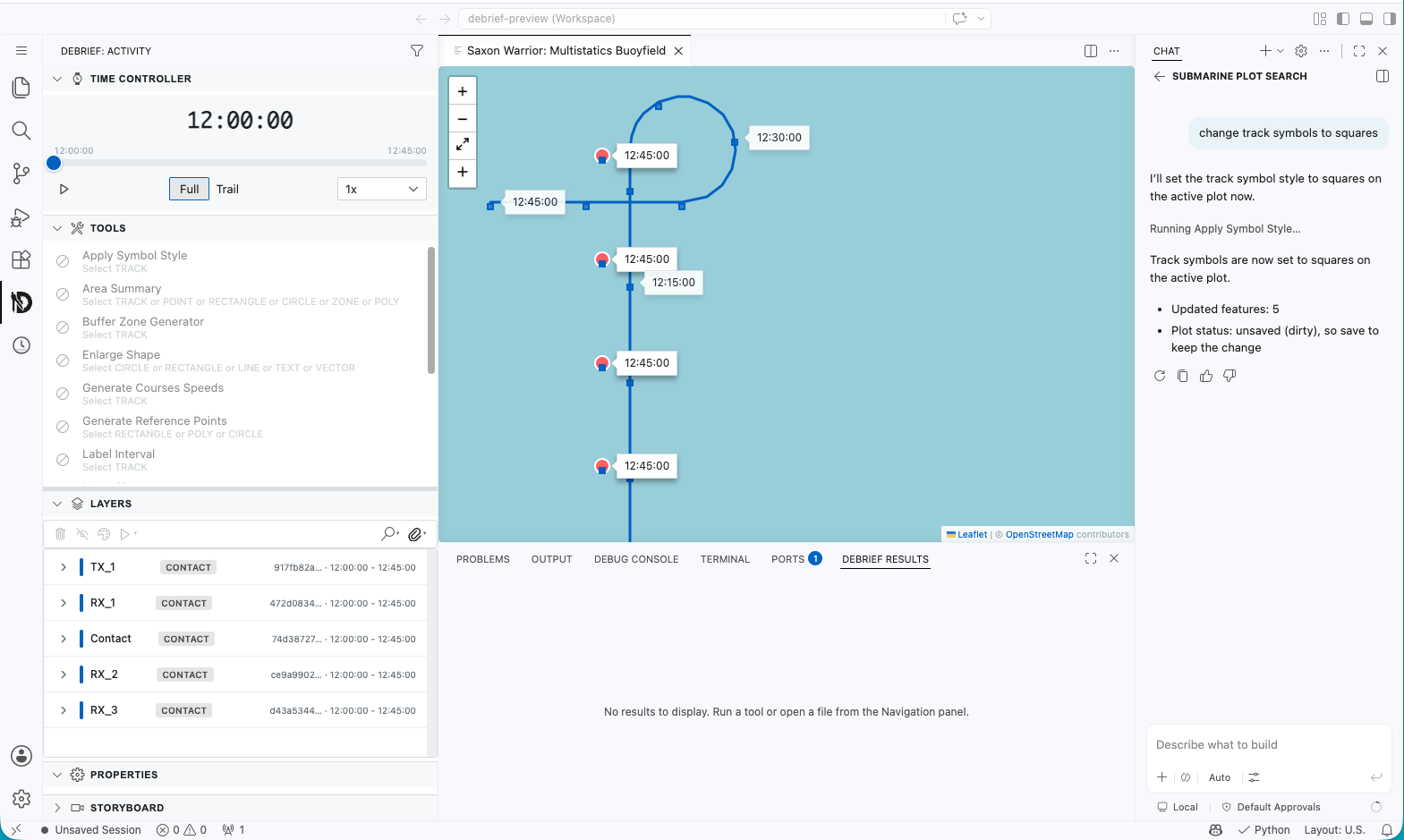Open Run and Debug view
1404x840 pixels.
point(21,217)
